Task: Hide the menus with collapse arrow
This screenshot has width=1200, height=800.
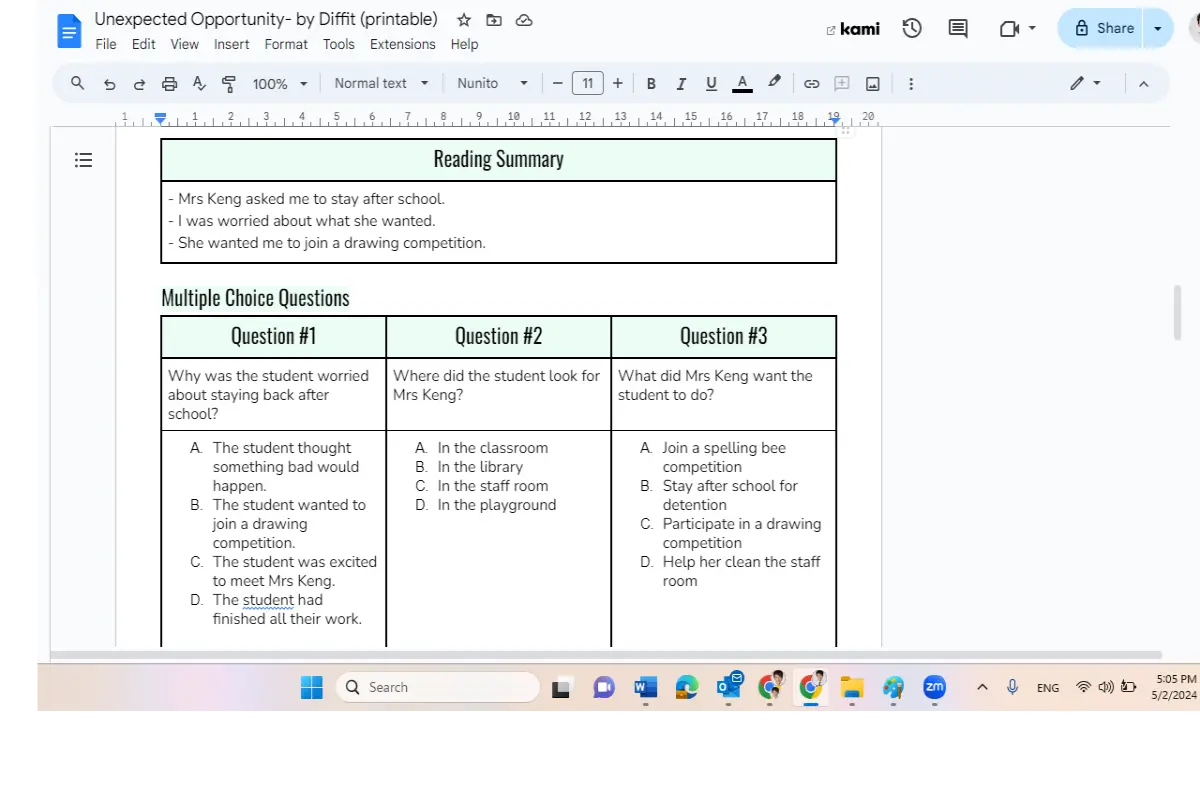Action: 1144,84
